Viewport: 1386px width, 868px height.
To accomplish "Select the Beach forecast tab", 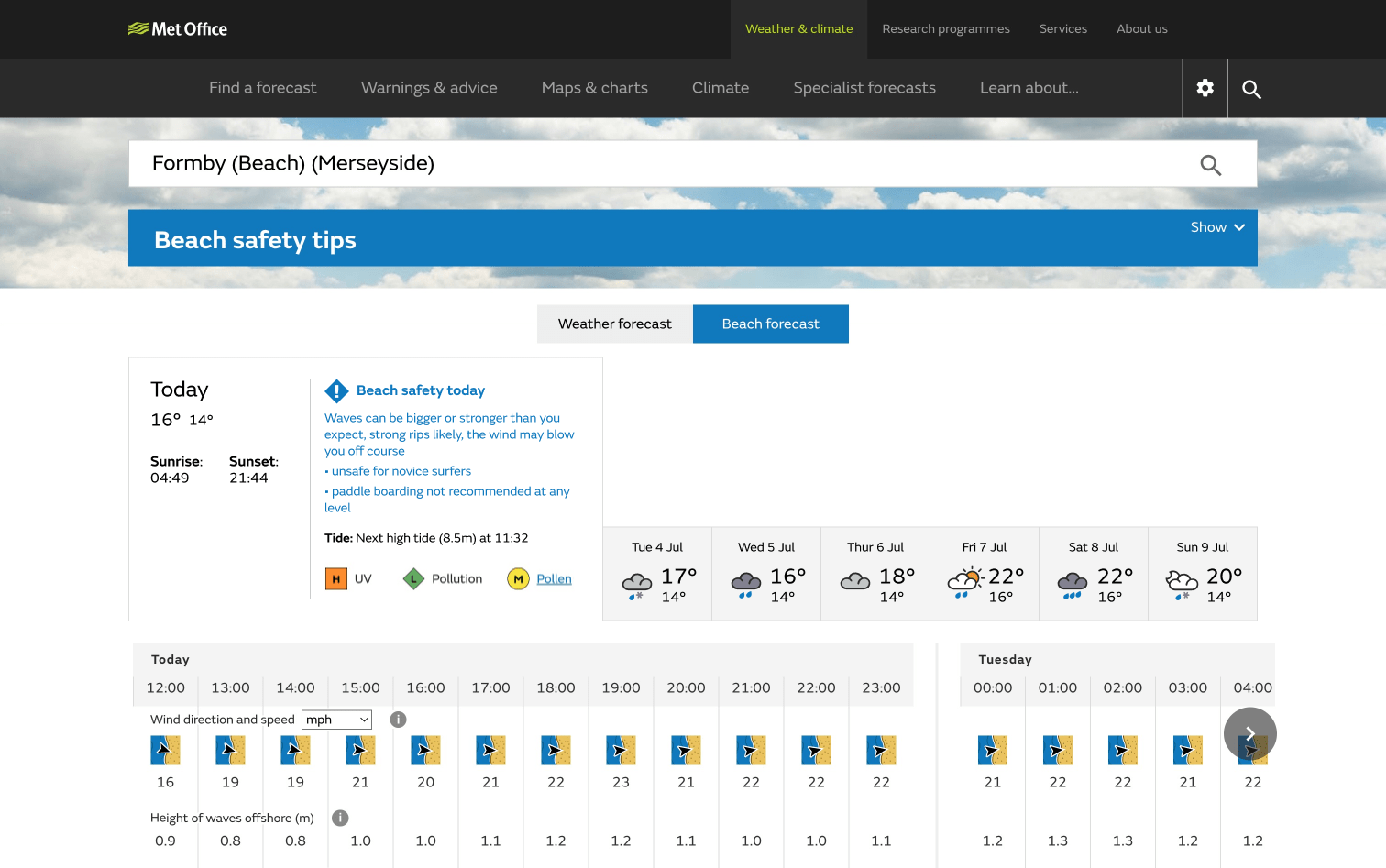I will (x=770, y=324).
